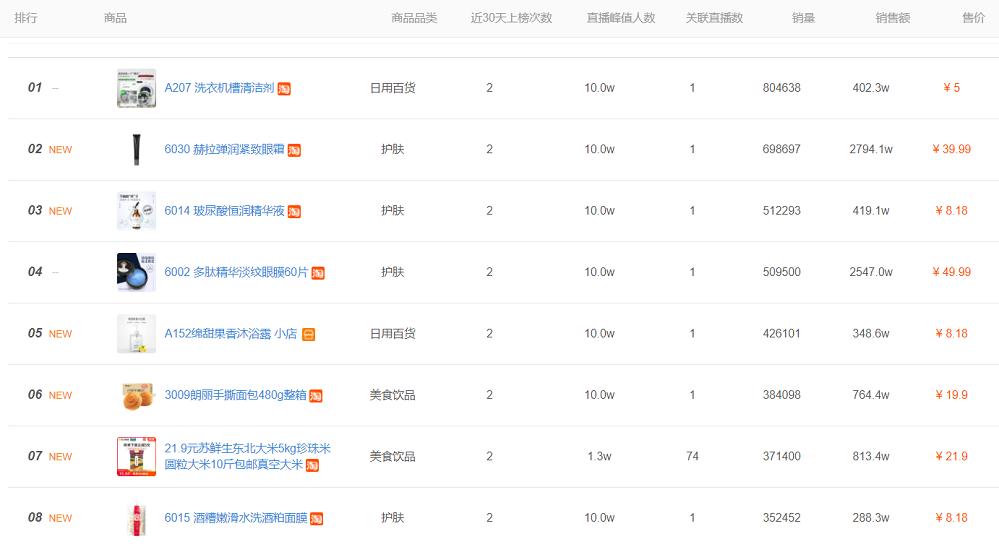The width and height of the screenshot is (999, 547).
Task: Select sales figure 384098
Action: (782, 395)
